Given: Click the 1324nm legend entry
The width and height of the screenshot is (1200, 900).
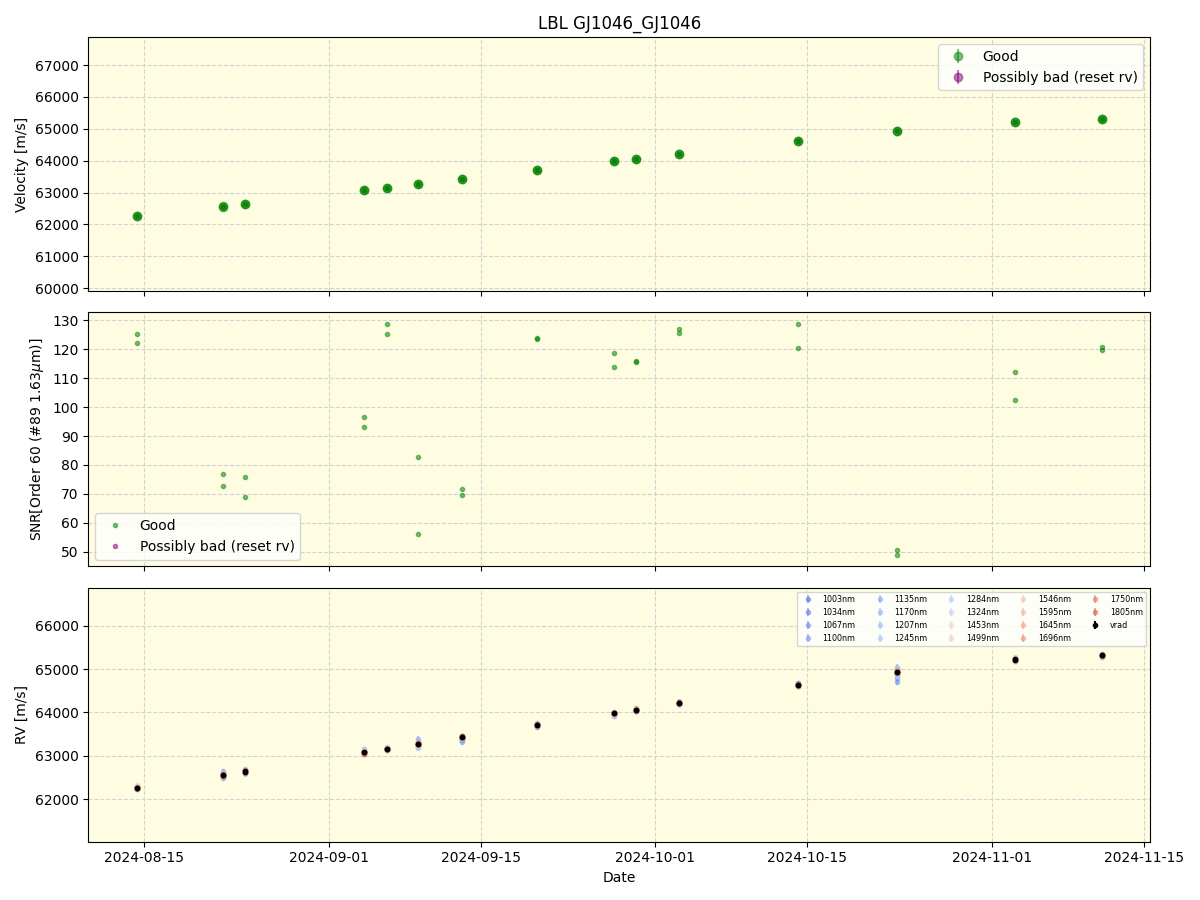Looking at the screenshot, I should tap(974, 612).
